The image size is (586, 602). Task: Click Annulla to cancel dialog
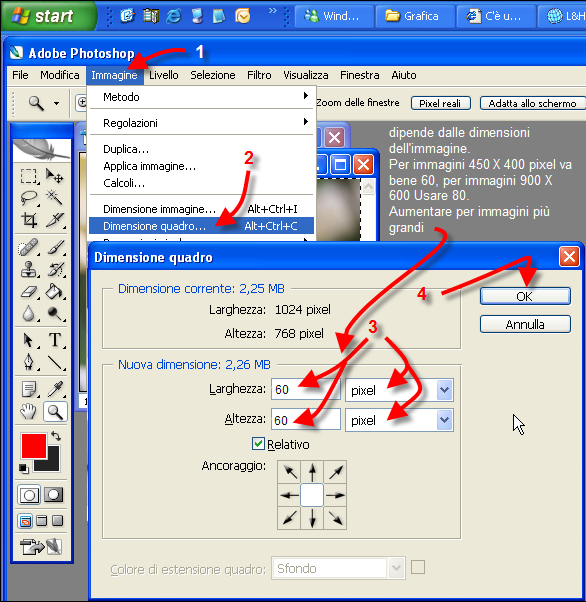pyautogui.click(x=525, y=324)
